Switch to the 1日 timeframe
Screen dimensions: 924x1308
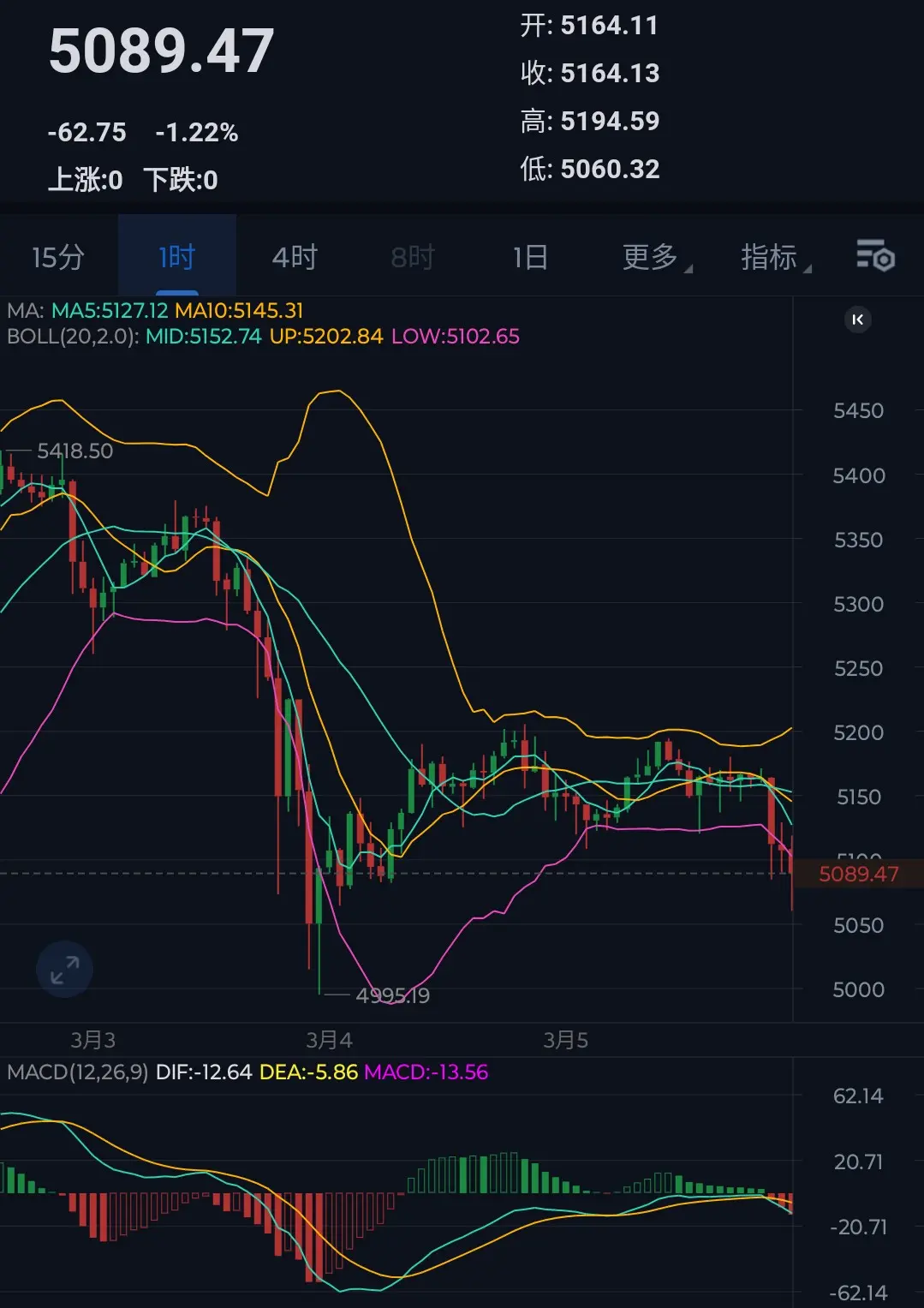click(x=530, y=257)
